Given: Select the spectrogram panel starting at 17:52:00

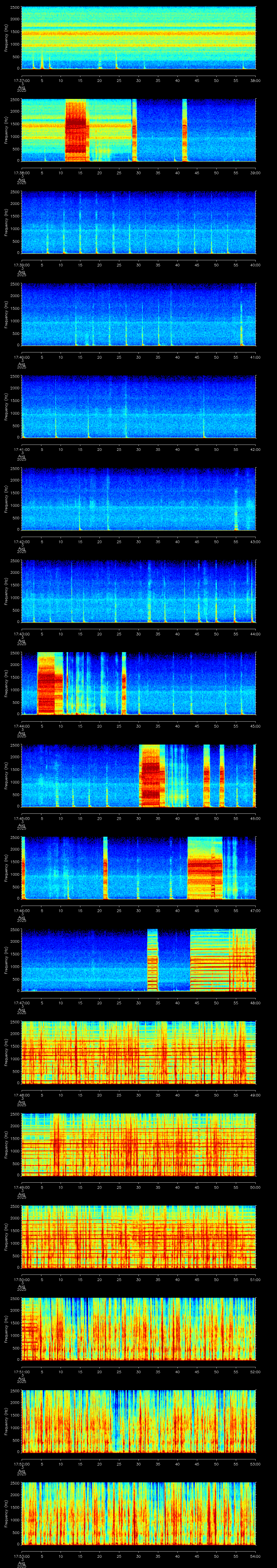Looking at the screenshot, I should pyautogui.click(x=138, y=1421).
